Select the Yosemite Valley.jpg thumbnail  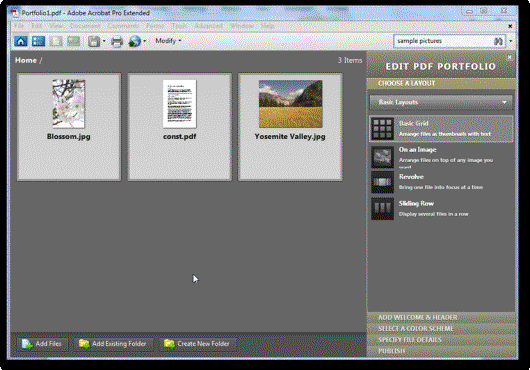click(x=290, y=104)
